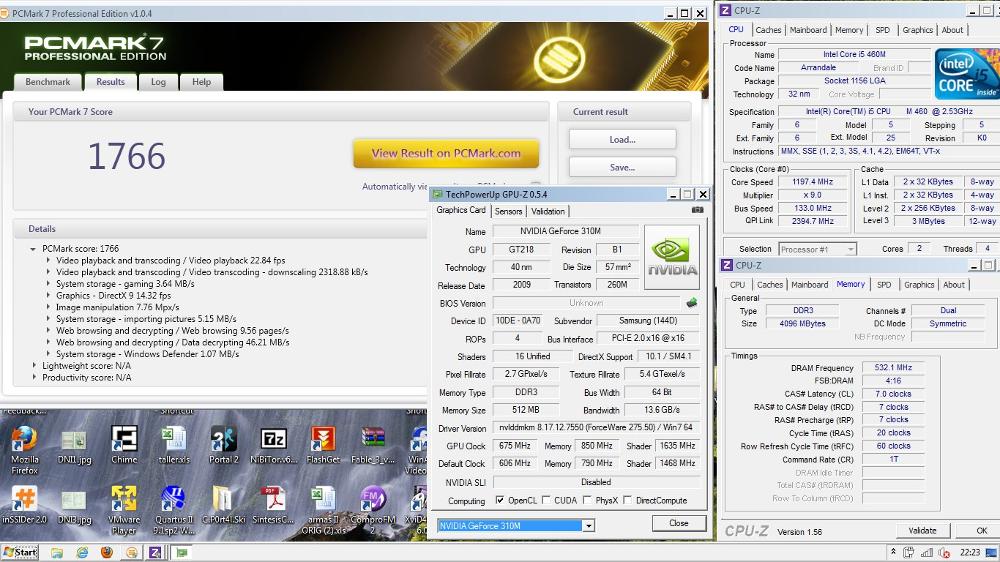
Task: Expand the Lightweight score: N/A node
Action: [x=34, y=366]
